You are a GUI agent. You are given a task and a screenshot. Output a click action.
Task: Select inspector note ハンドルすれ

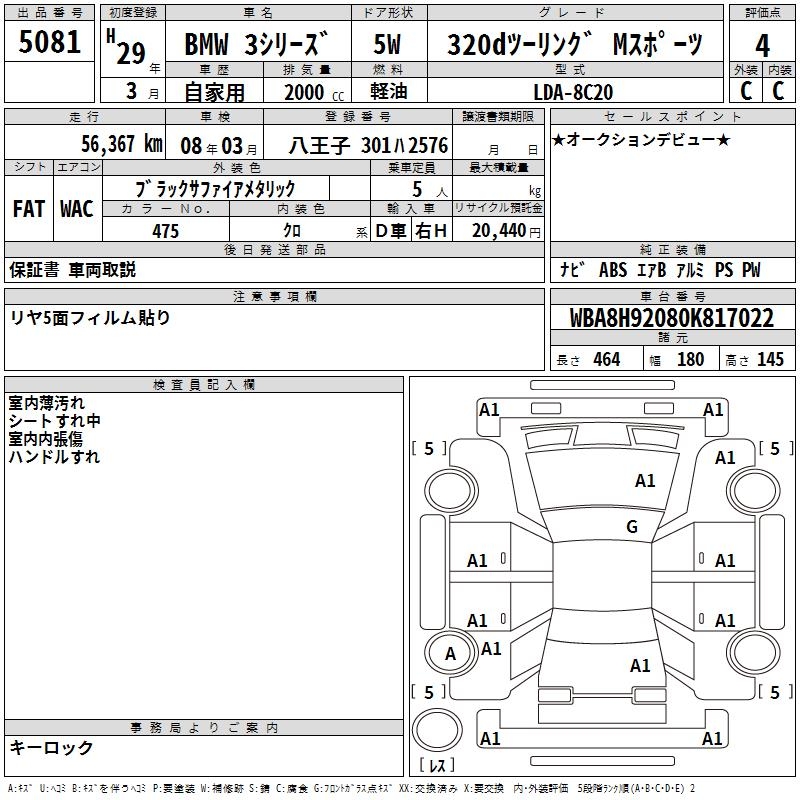(54, 457)
